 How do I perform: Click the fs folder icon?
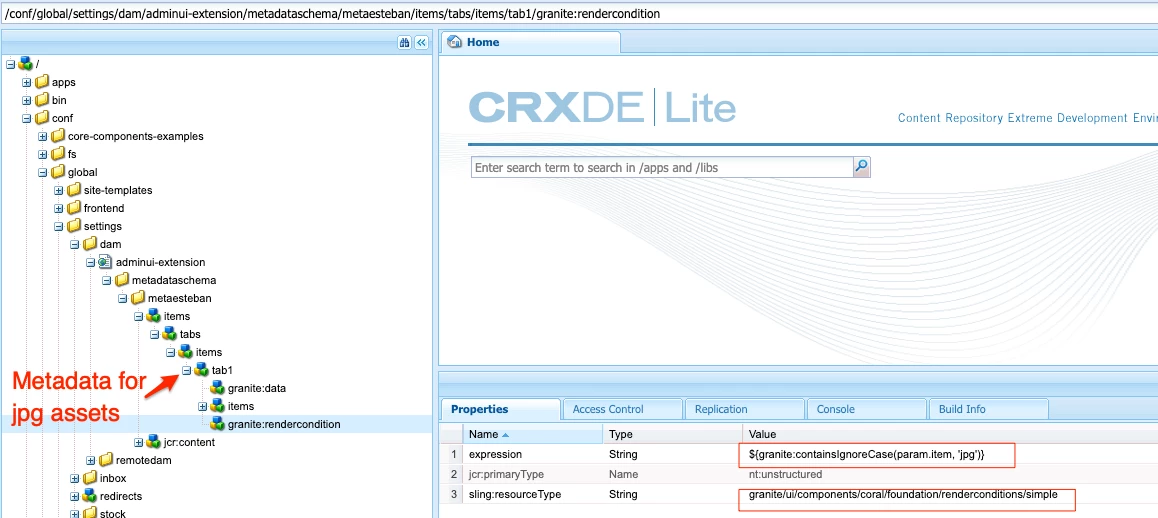[58, 154]
